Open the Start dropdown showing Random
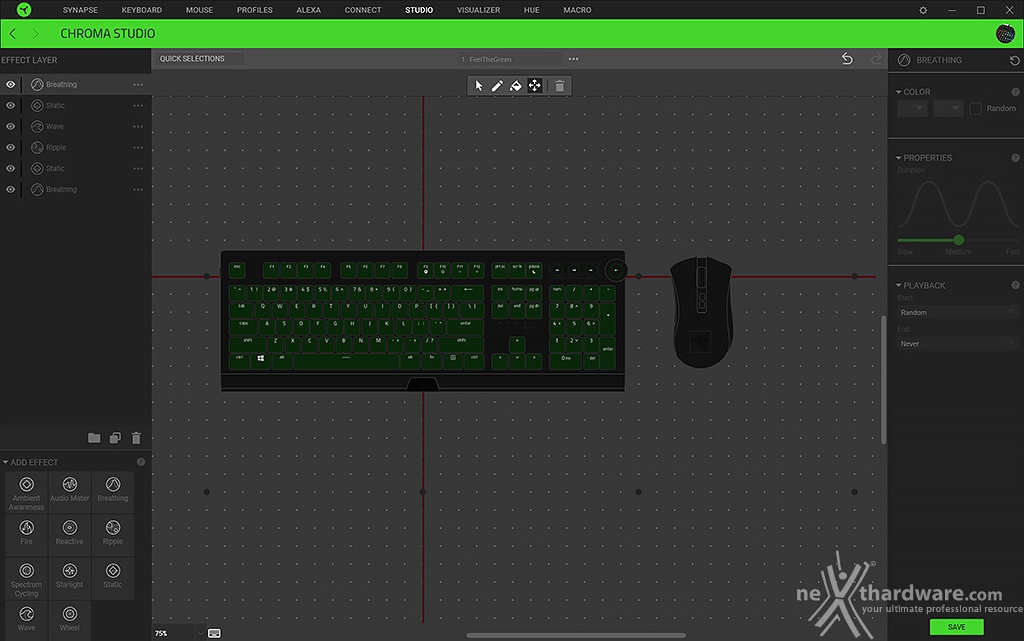 click(957, 313)
